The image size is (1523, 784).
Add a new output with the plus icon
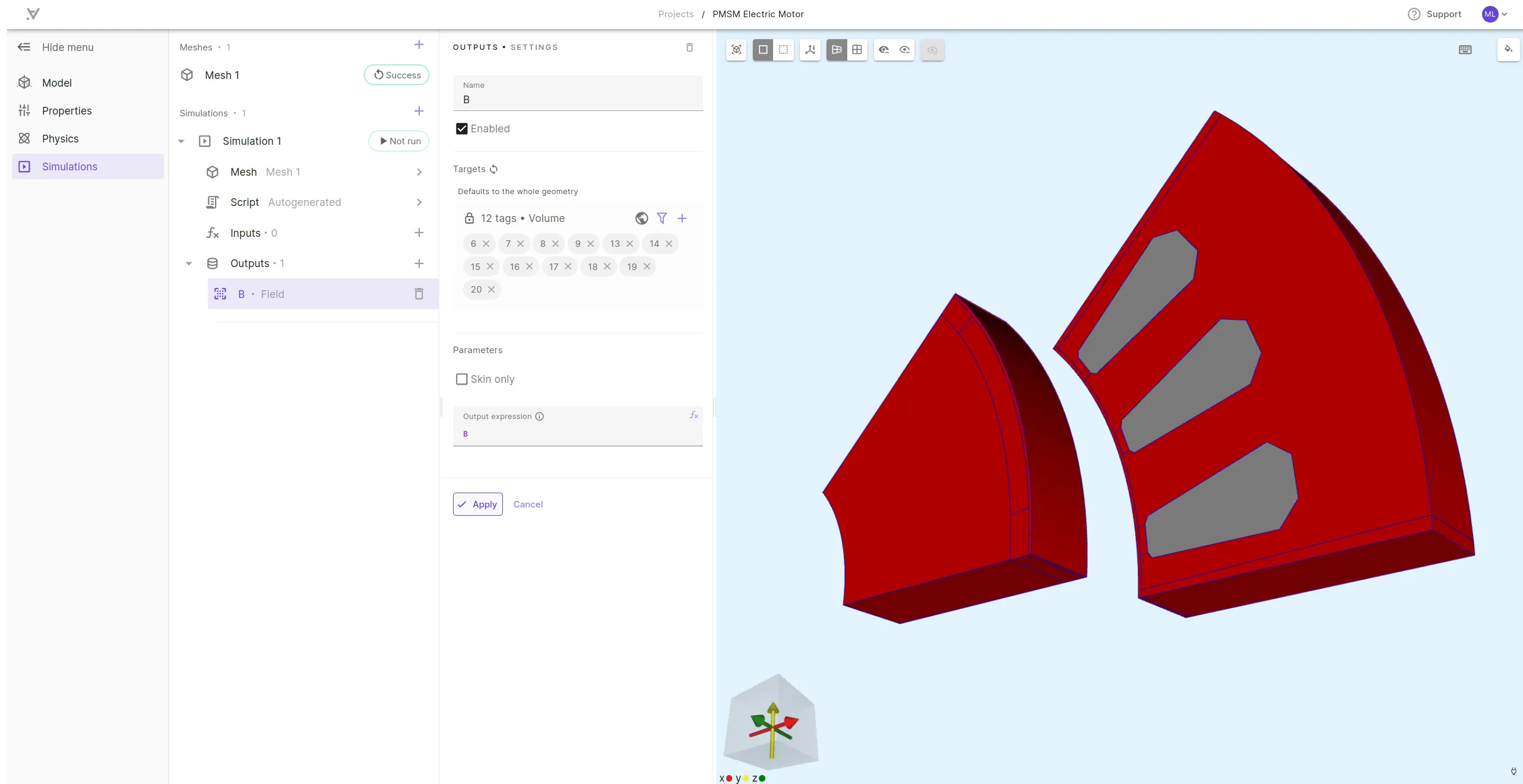pos(419,264)
